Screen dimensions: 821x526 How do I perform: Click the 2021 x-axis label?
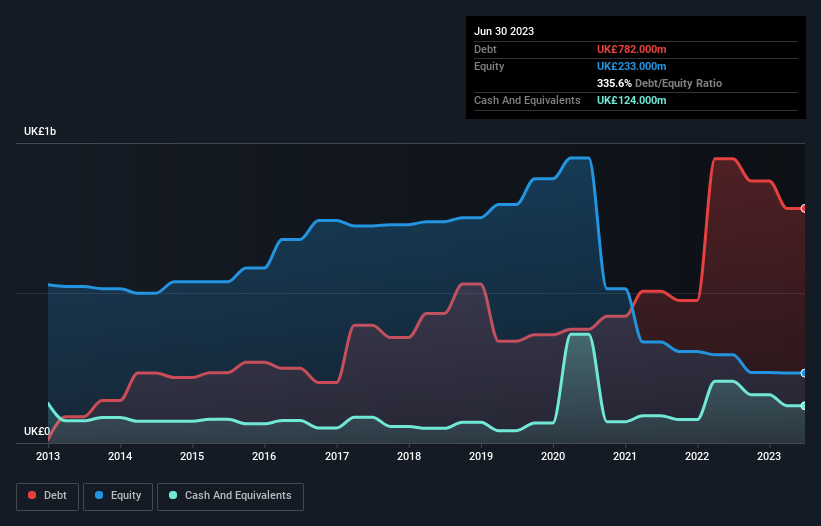(x=625, y=456)
